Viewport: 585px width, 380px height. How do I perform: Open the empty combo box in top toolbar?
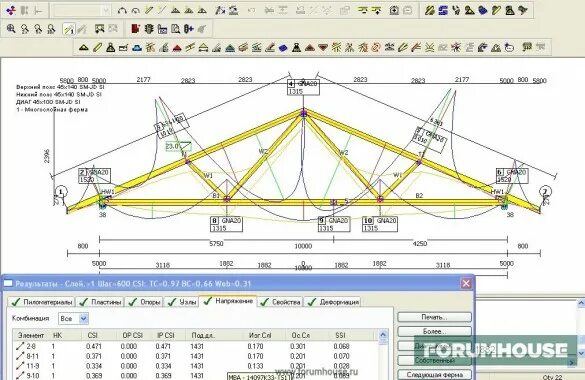point(81,10)
